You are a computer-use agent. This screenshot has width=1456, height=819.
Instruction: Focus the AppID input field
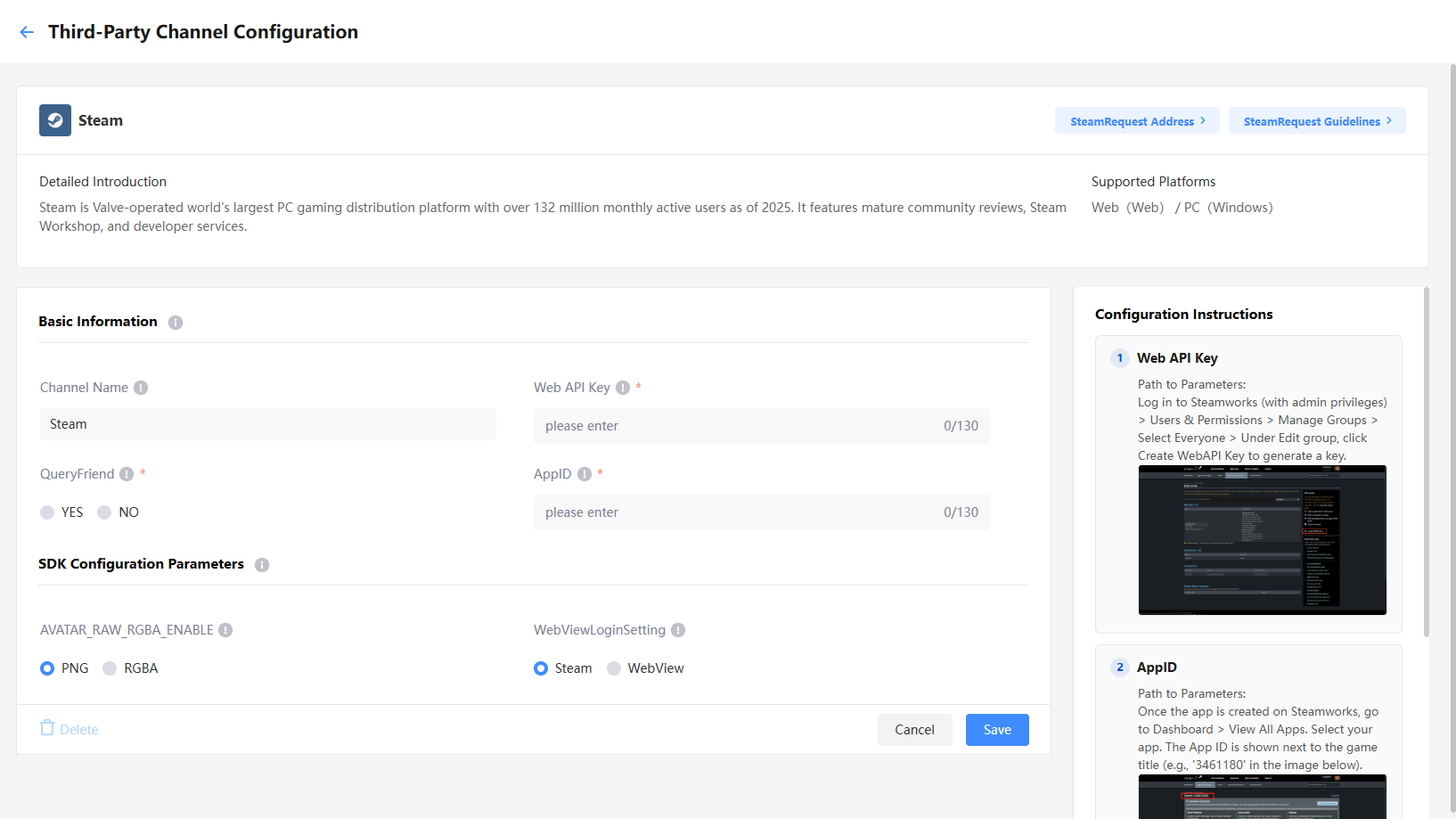pos(762,512)
